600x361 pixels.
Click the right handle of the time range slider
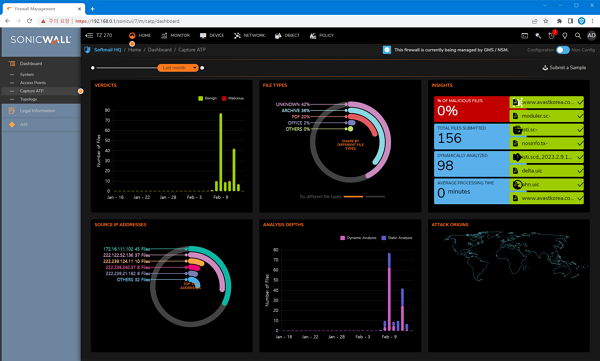202,68
